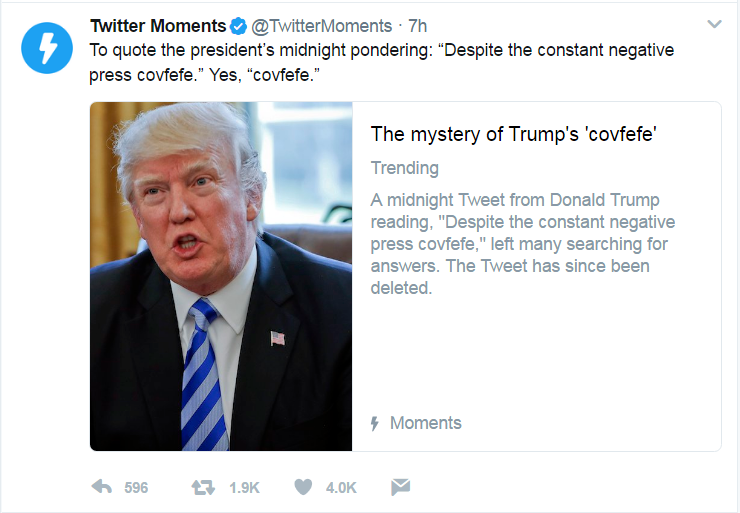Click the Moments label at card bottom
740x513 pixels.
tap(426, 423)
